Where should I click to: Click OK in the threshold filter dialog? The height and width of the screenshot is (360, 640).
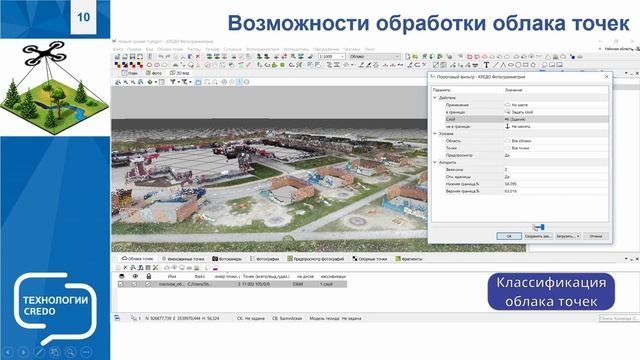pos(509,236)
